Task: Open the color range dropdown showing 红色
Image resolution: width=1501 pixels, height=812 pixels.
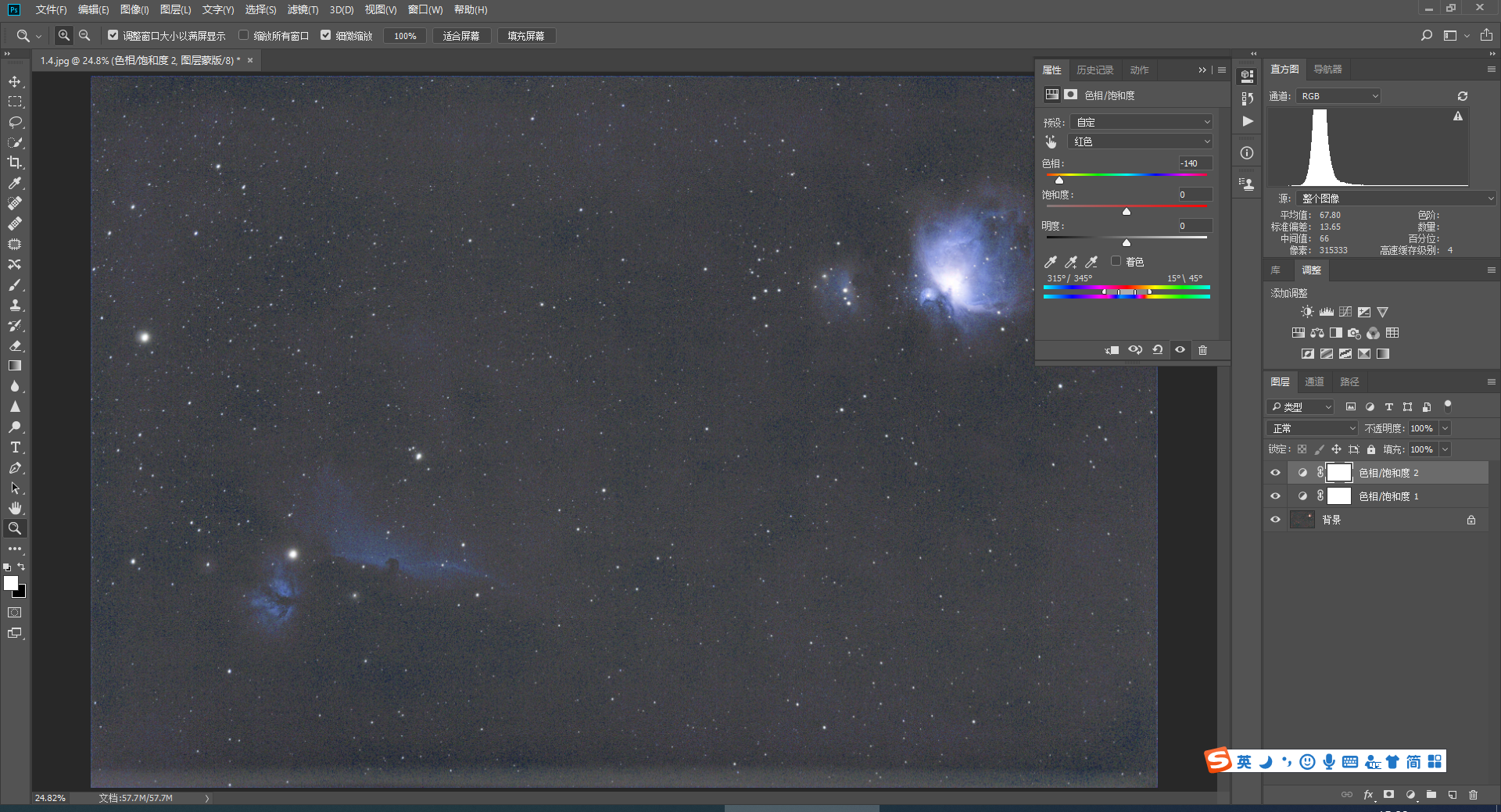Action: (1140, 141)
